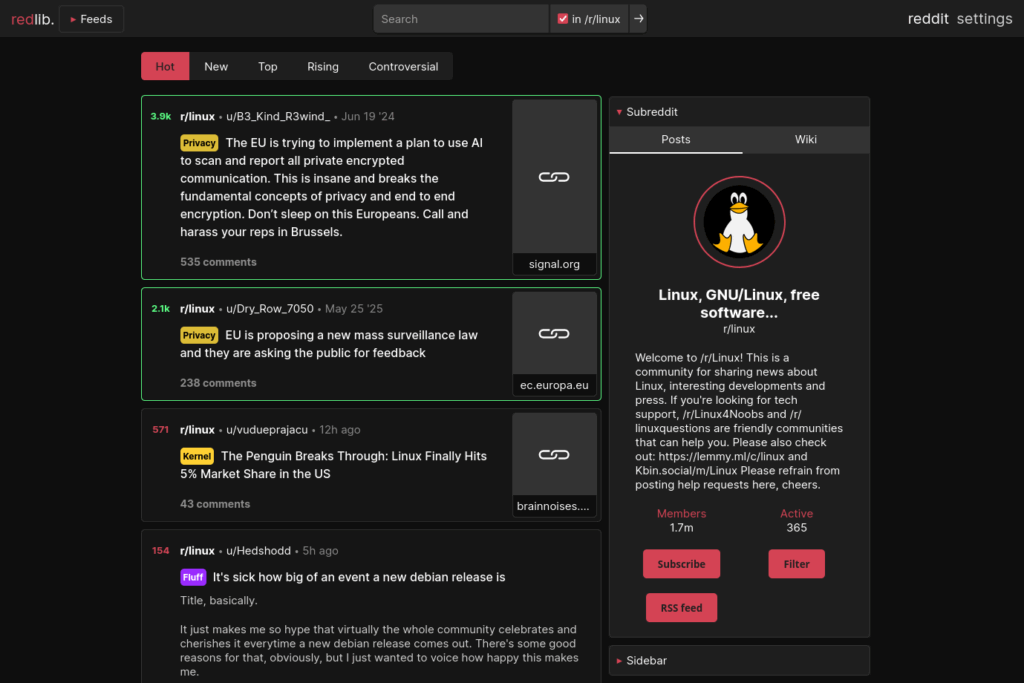The image size is (1024, 683).
Task: Open the ec.europa.eu link thumbnail
Action: coord(554,344)
